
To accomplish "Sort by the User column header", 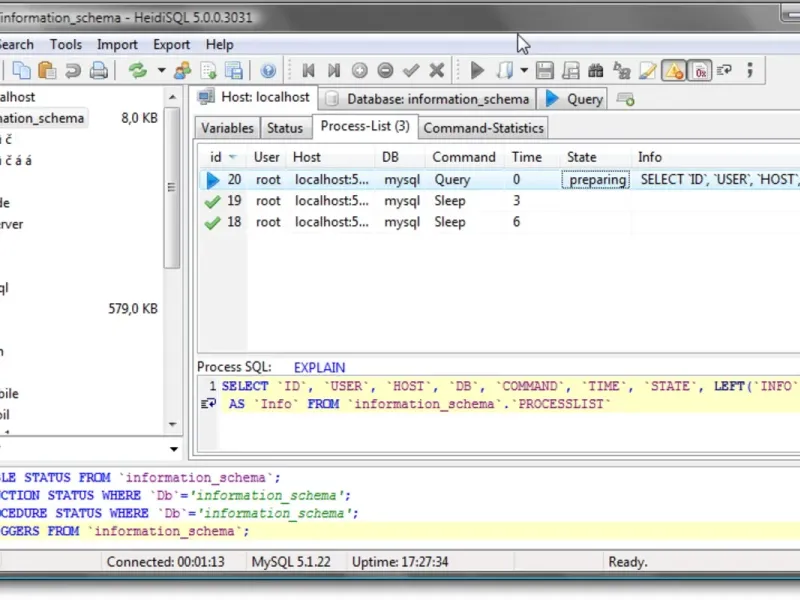I will click(267, 157).
